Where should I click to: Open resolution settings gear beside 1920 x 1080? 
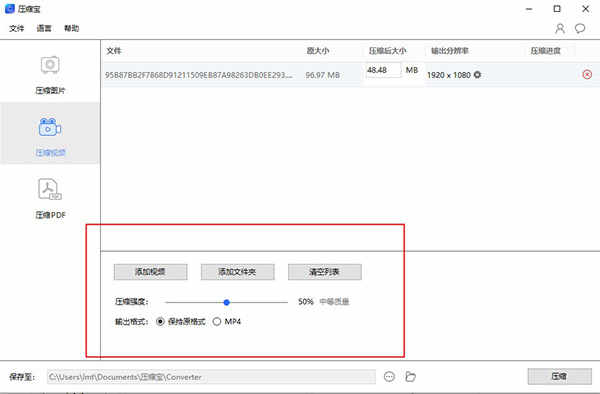[x=477, y=75]
